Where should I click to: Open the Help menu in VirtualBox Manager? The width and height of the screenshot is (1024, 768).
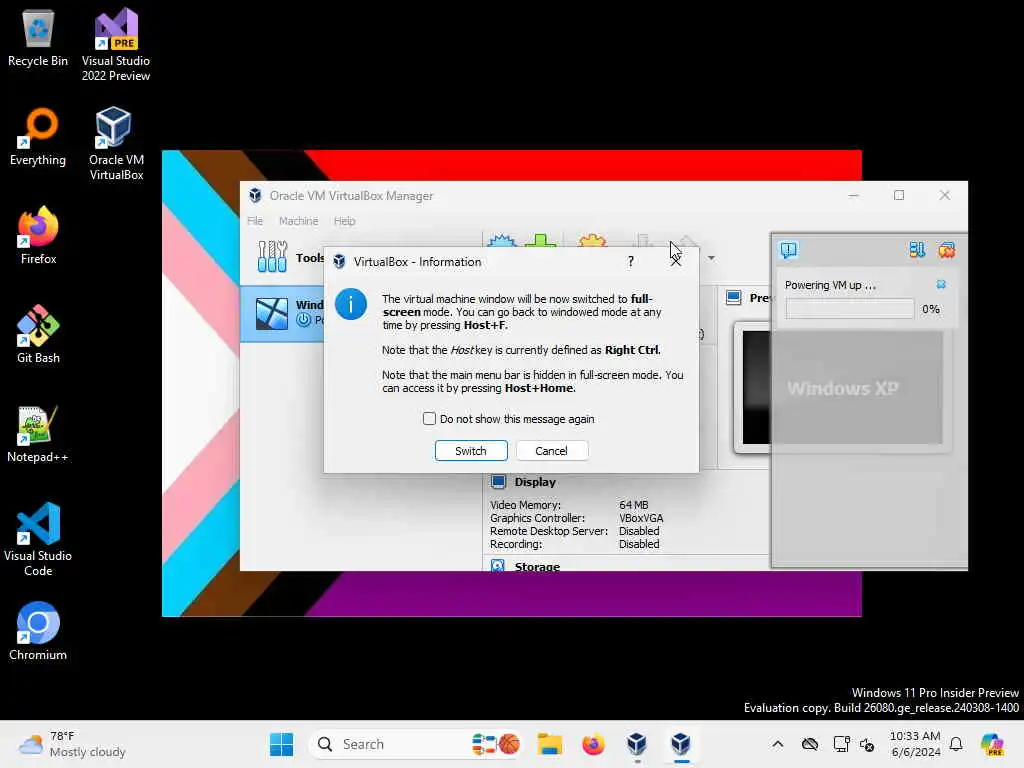tap(344, 221)
